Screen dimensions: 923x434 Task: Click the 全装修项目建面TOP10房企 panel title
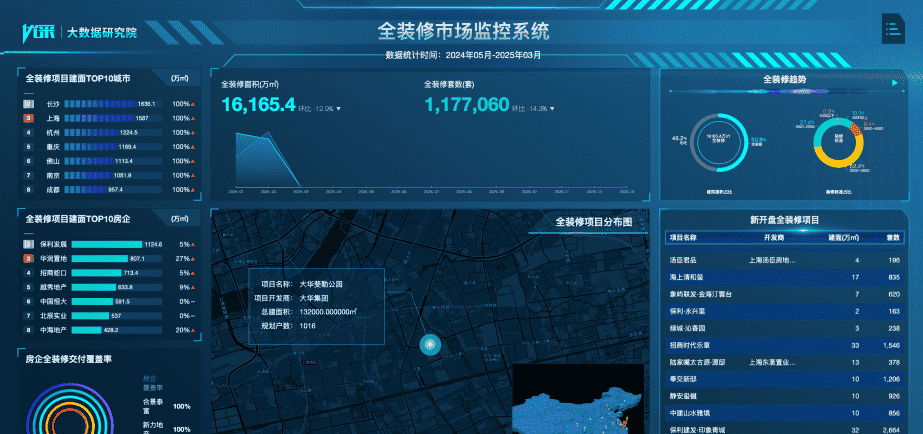[x=78, y=218]
